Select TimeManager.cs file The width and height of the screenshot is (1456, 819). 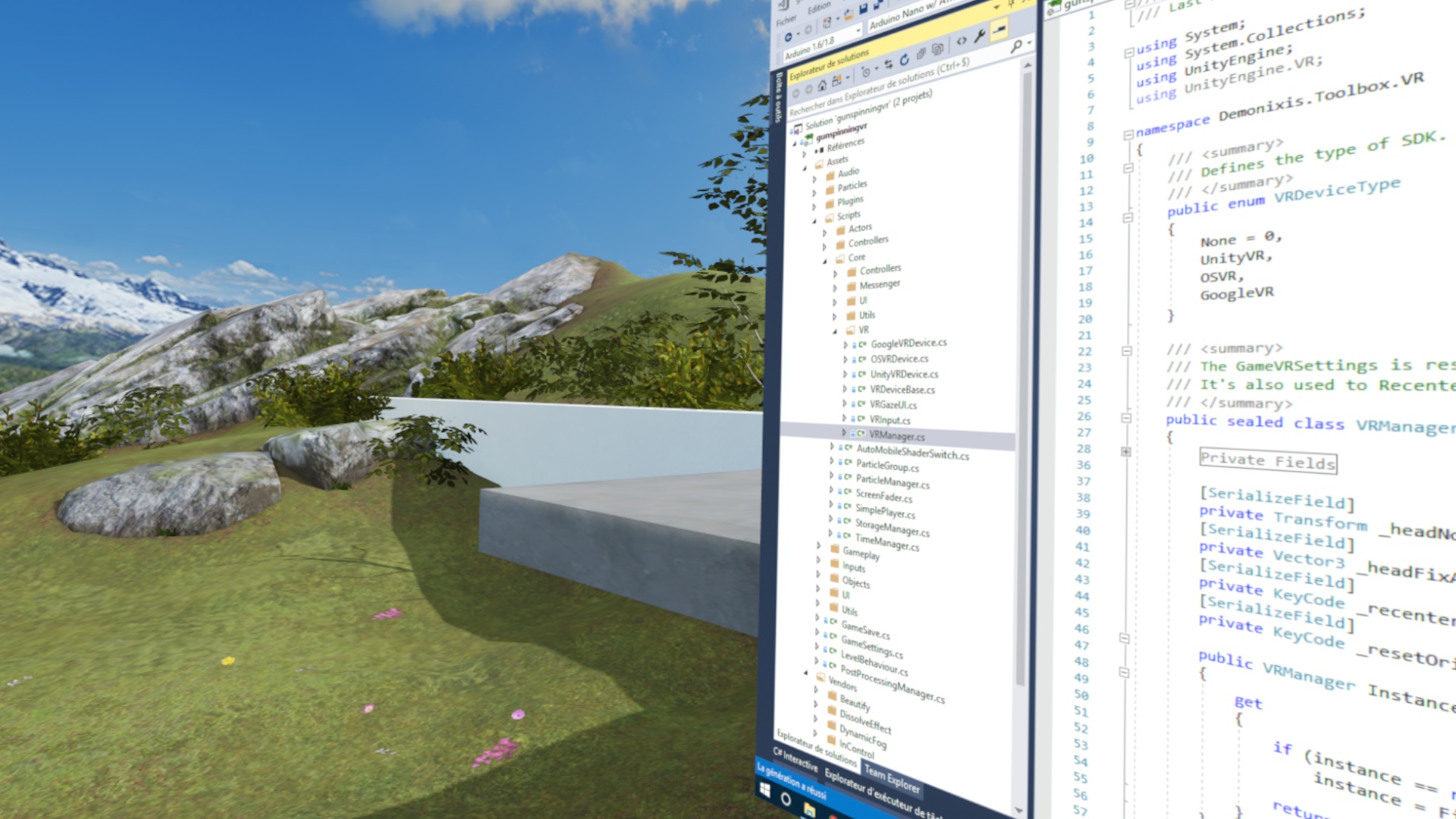(887, 542)
